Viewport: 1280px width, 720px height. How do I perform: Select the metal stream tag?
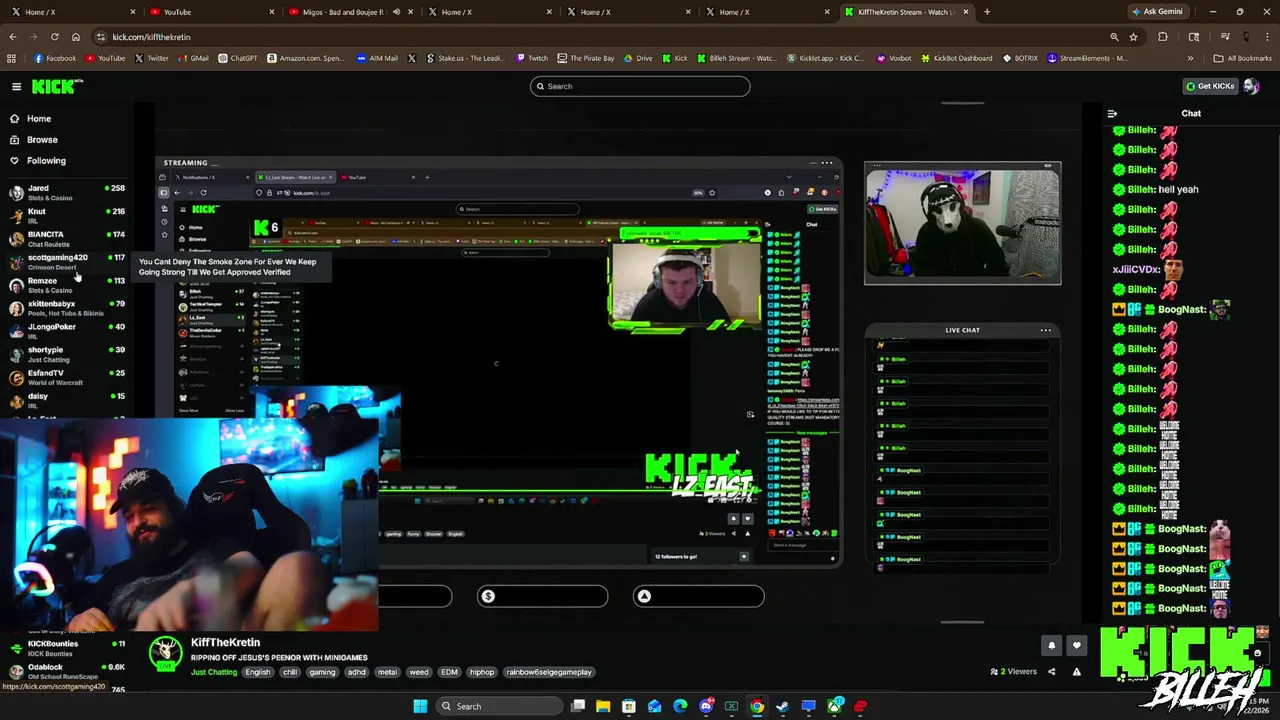click(387, 672)
